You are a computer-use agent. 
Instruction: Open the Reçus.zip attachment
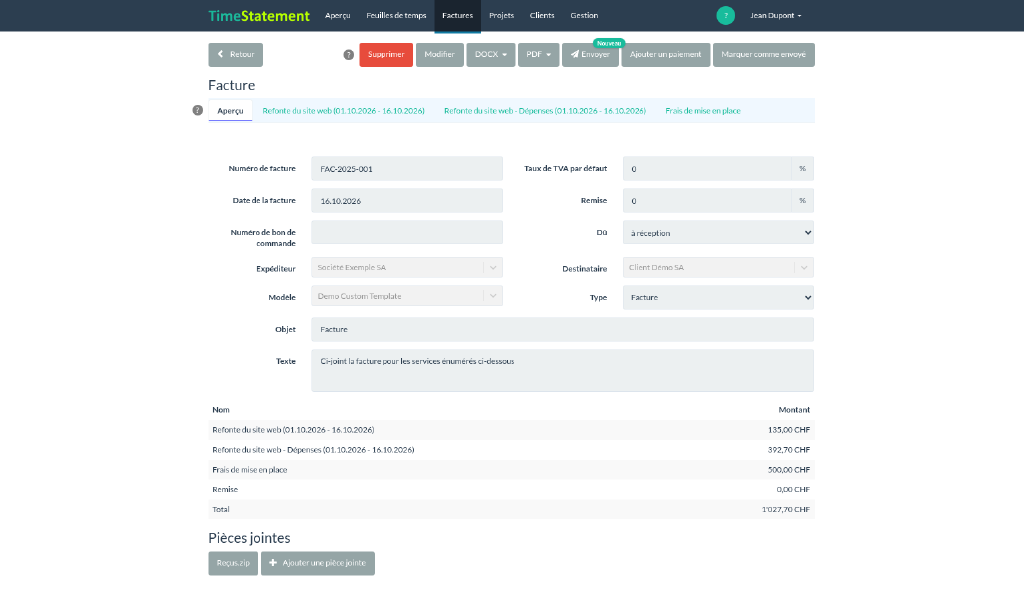233,563
